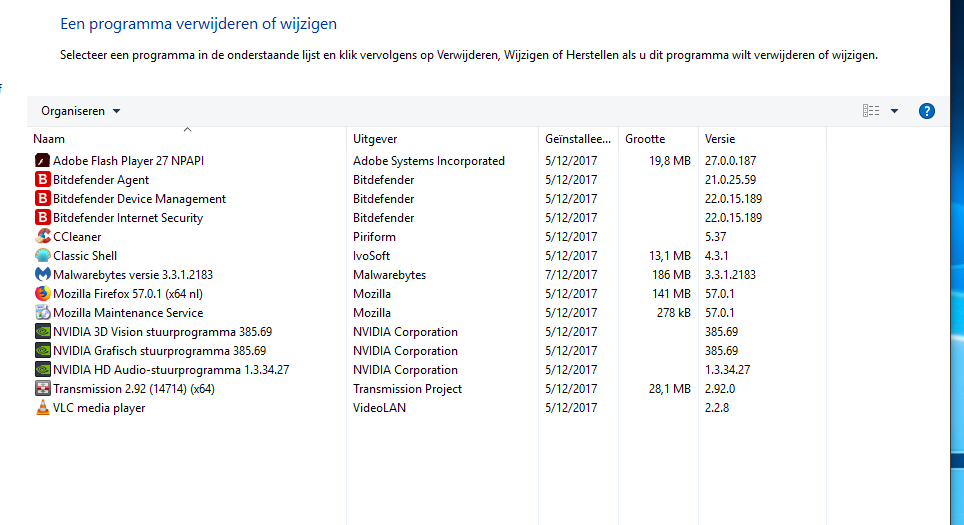Select Transmission 2.92 (14714) (x64)
This screenshot has width=964, height=525.
point(134,390)
